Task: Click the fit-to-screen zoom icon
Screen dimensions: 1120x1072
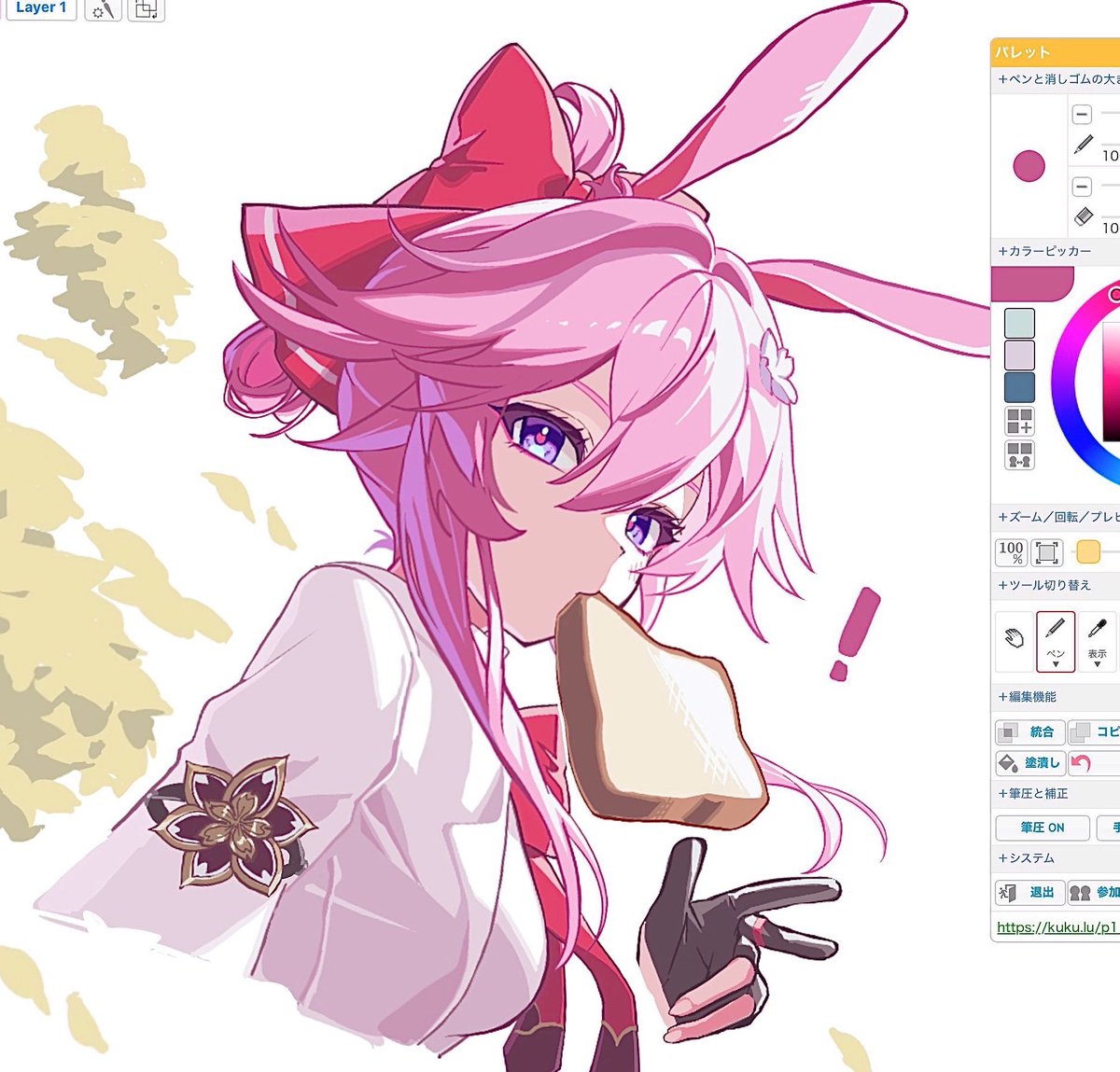Action: pos(1047,552)
